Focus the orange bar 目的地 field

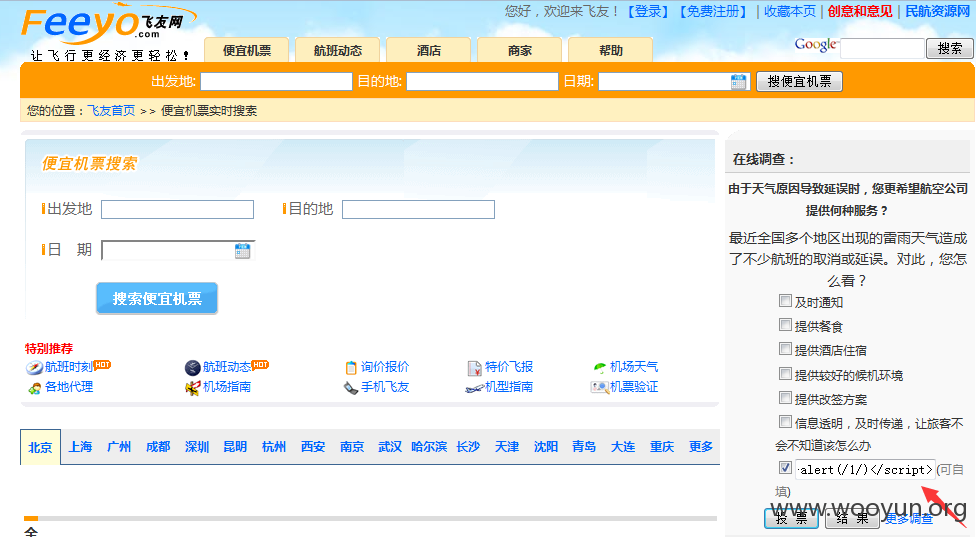coord(482,82)
